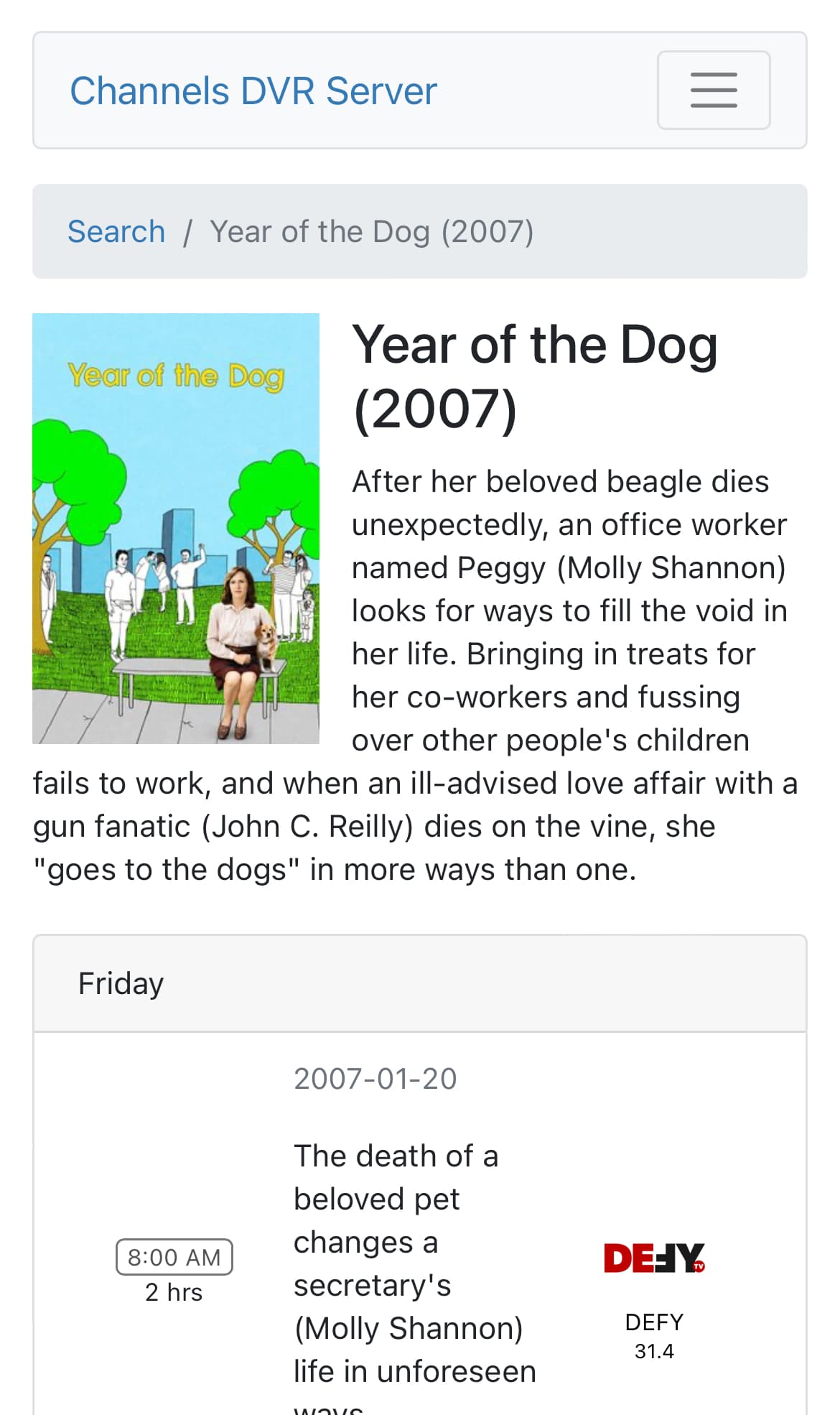This screenshot has height=1415, width=840.
Task: Select the Year of the Dog (2007) breadcrumb
Action: click(371, 231)
